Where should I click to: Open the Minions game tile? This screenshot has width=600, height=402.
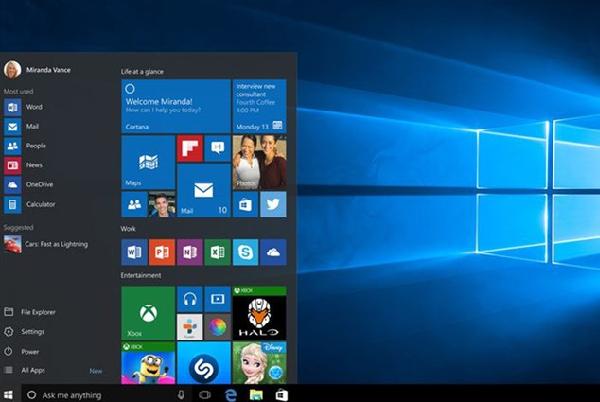pyautogui.click(x=148, y=363)
